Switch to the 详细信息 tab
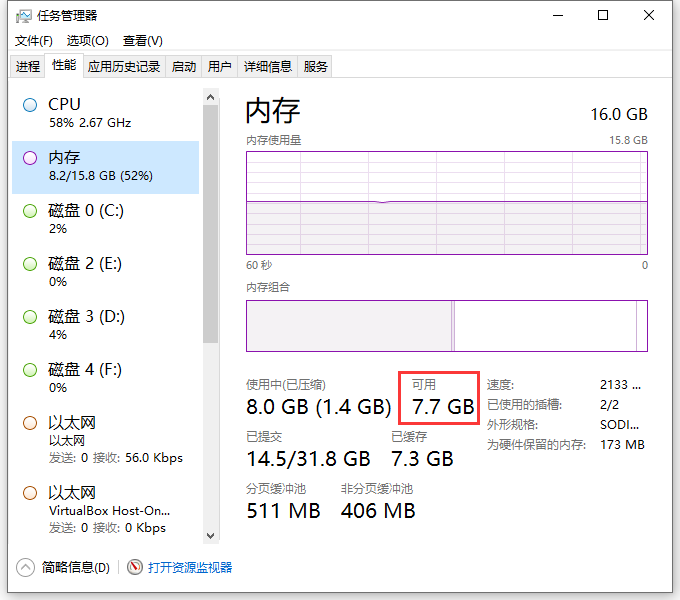 tap(268, 67)
